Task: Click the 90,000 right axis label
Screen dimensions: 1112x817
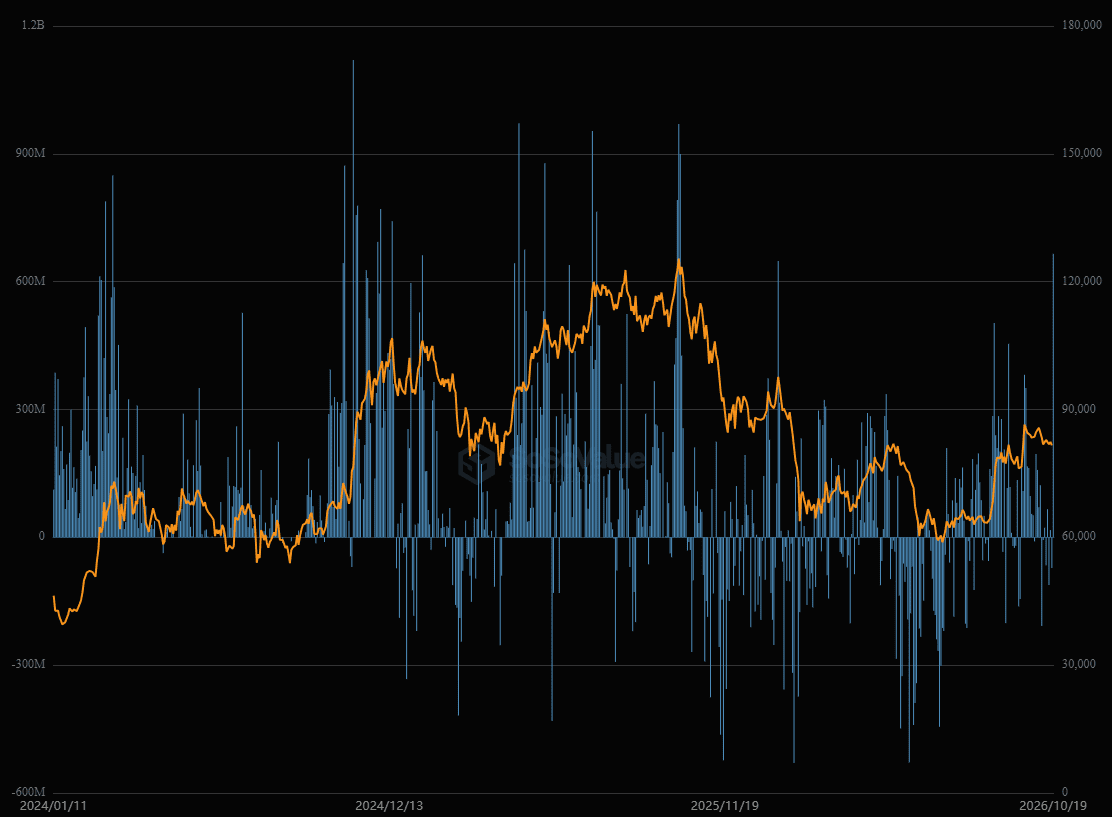Action: (1079, 409)
